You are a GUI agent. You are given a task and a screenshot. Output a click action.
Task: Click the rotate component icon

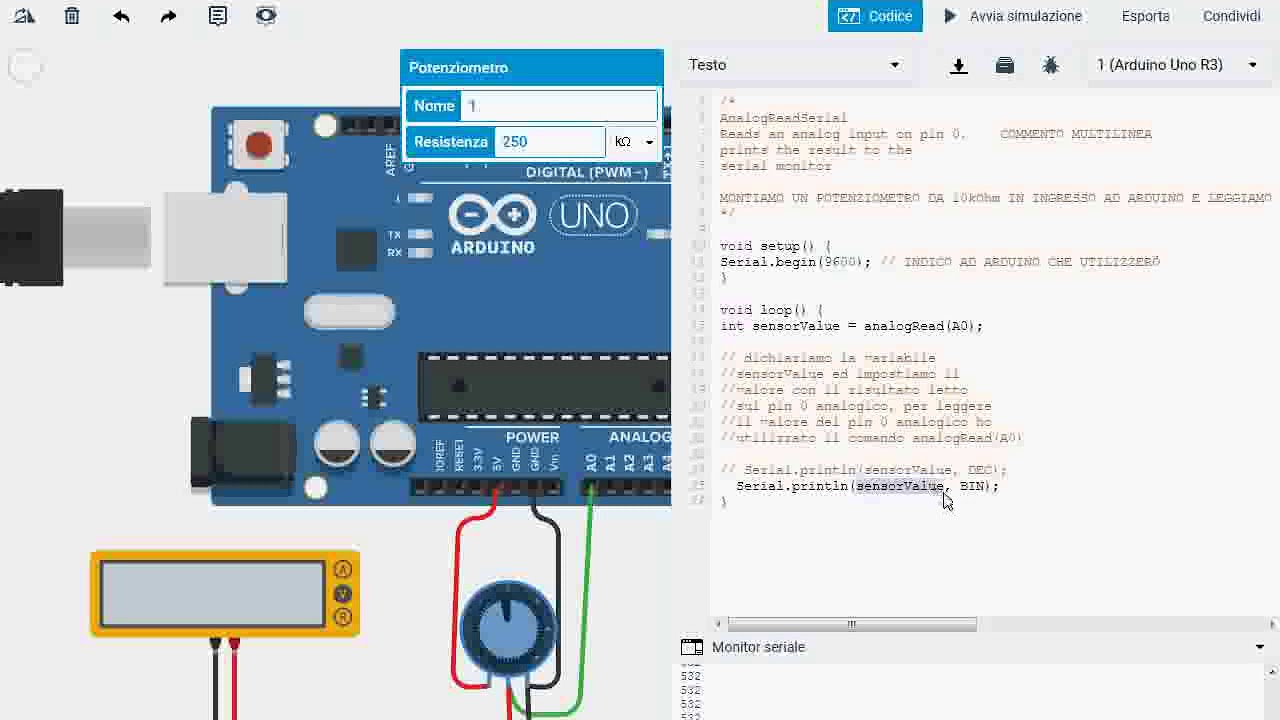(x=24, y=16)
